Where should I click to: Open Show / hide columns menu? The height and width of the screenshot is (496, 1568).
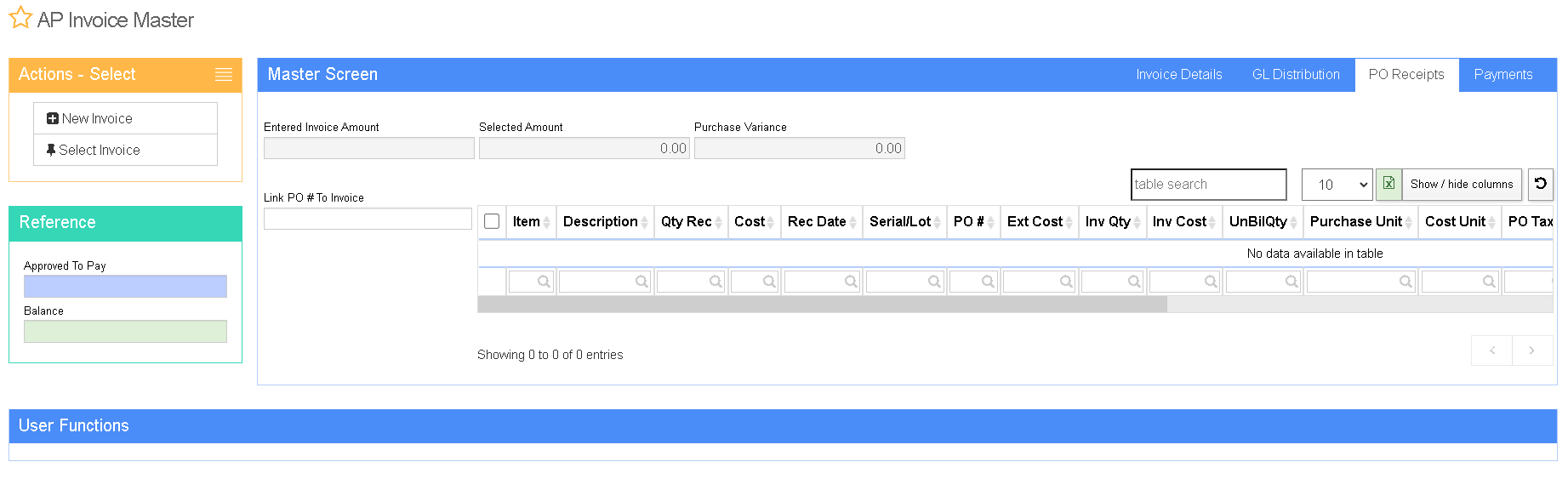[x=1461, y=184]
